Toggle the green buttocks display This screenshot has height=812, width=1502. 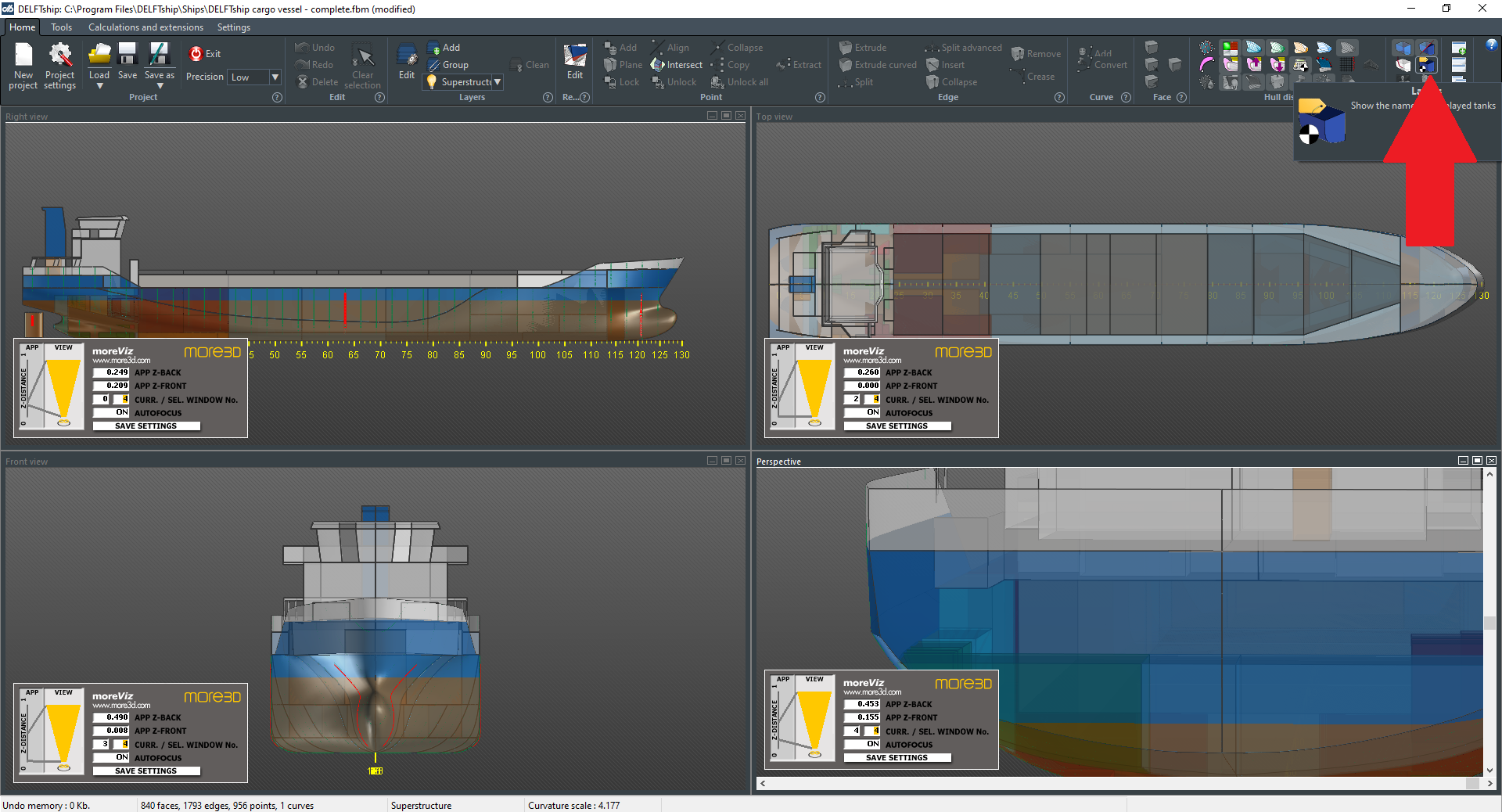click(x=1277, y=48)
